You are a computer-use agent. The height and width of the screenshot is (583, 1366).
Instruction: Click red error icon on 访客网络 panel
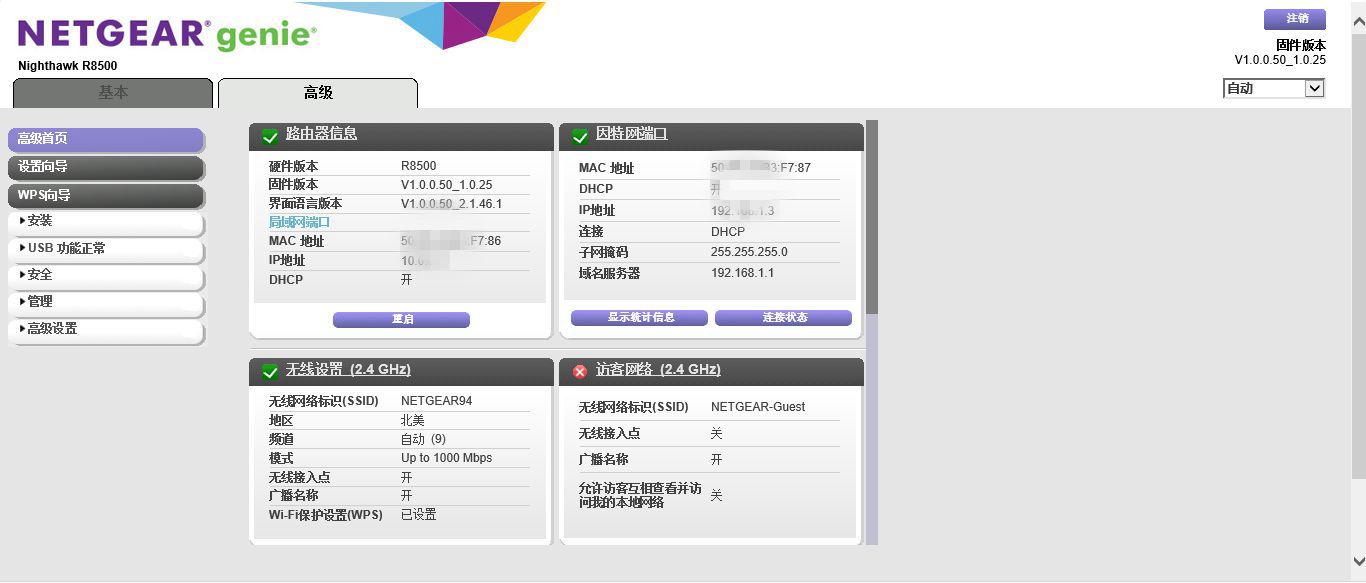[579, 371]
